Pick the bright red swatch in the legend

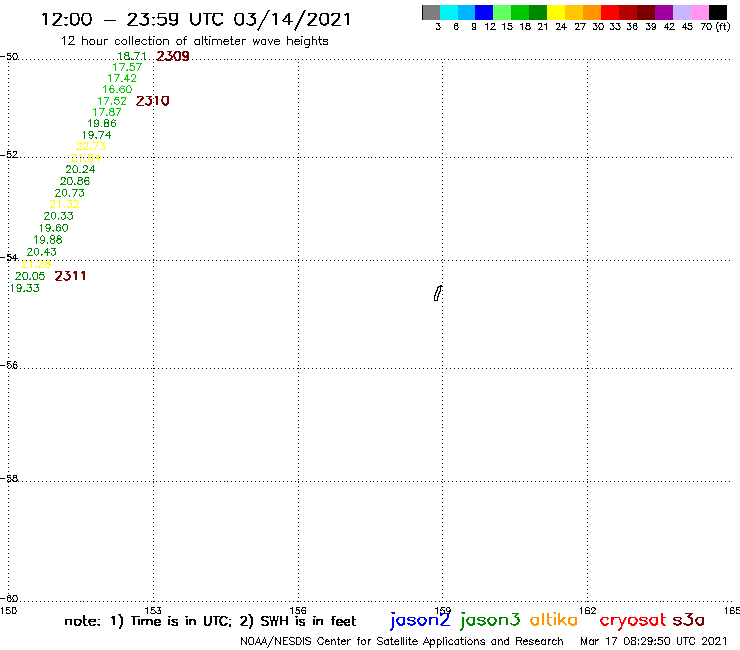pos(610,12)
